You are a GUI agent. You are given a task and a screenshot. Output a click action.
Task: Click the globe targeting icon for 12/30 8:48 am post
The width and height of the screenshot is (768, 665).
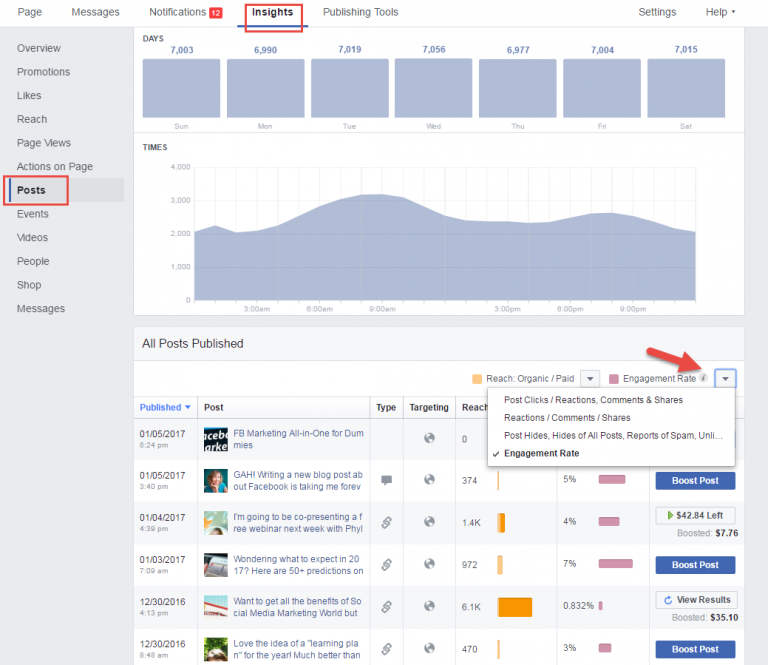(429, 648)
